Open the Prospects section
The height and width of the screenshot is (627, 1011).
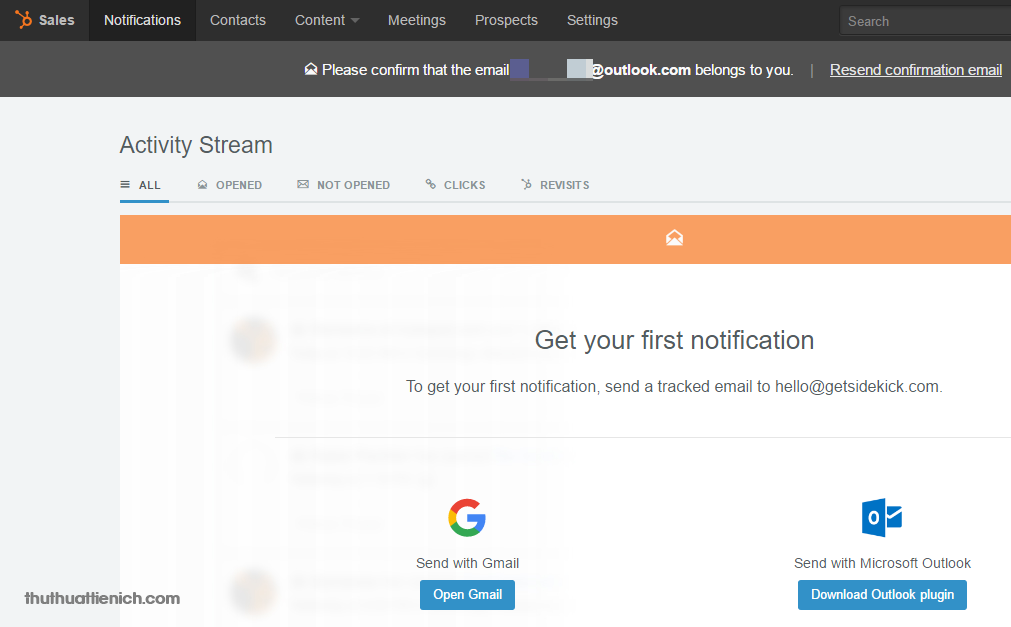(x=506, y=20)
